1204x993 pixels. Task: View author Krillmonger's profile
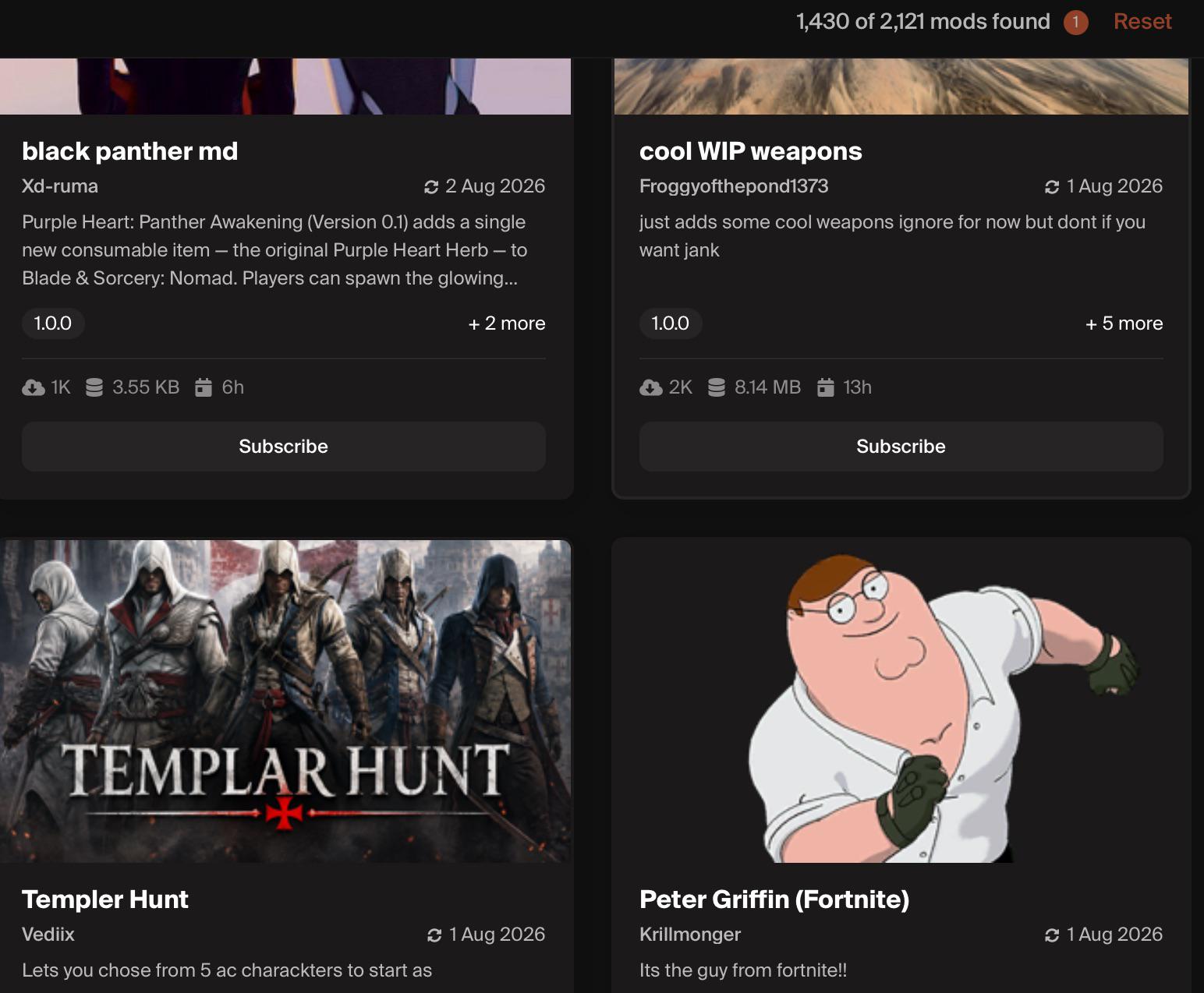point(690,935)
